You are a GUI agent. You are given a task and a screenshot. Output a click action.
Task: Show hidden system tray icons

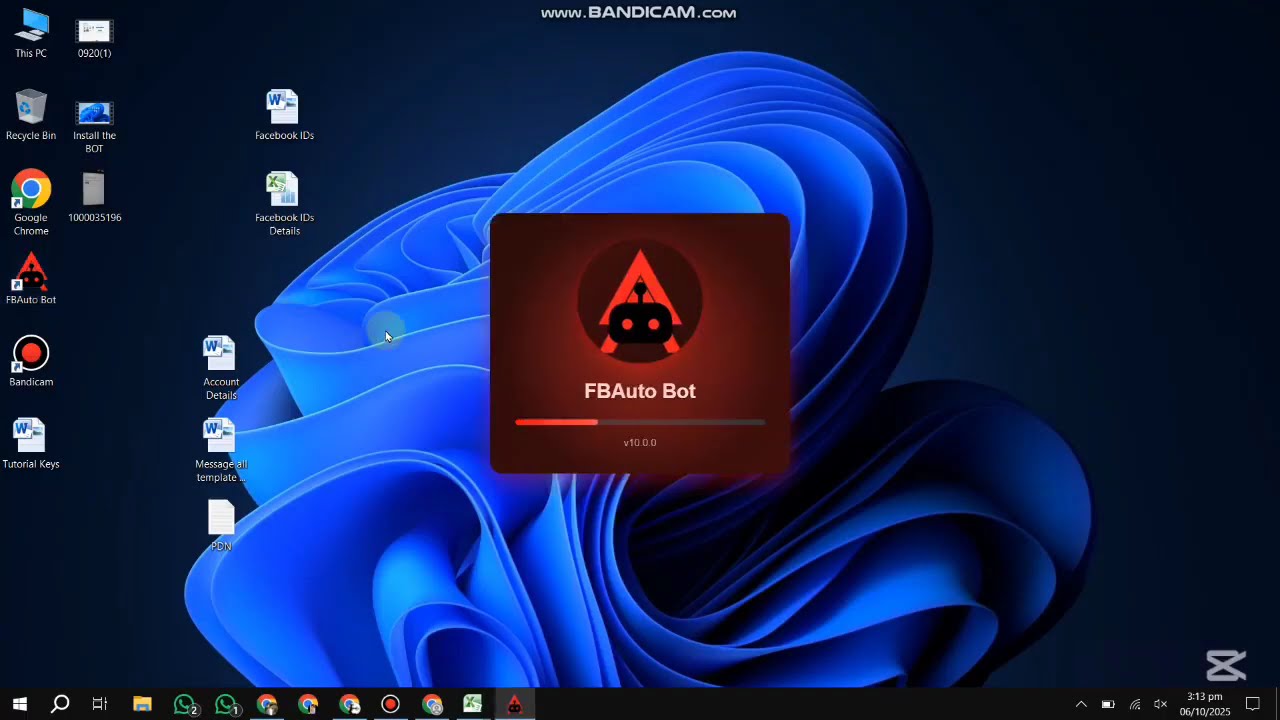(1081, 704)
